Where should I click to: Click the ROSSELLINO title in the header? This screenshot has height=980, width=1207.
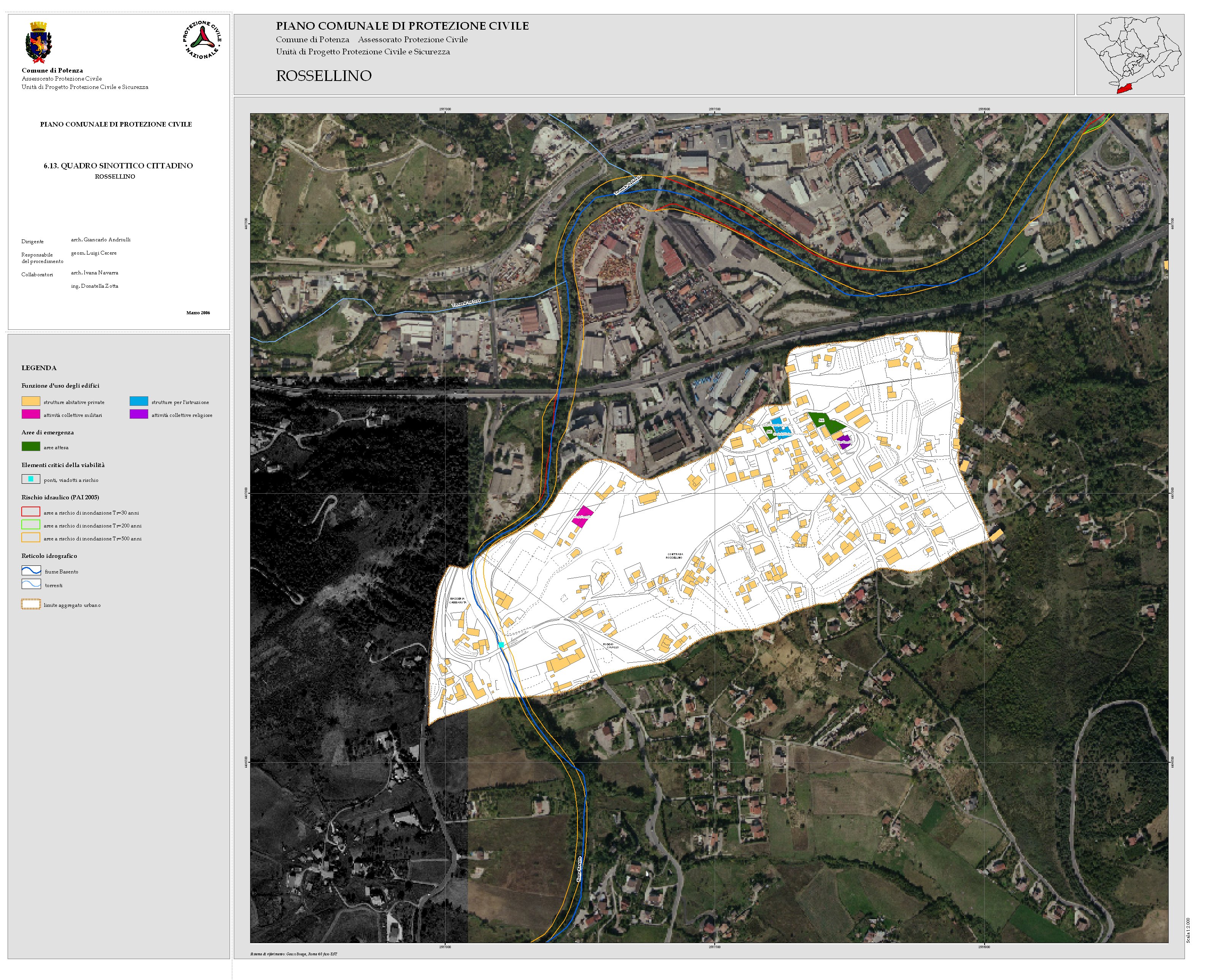coord(324,76)
